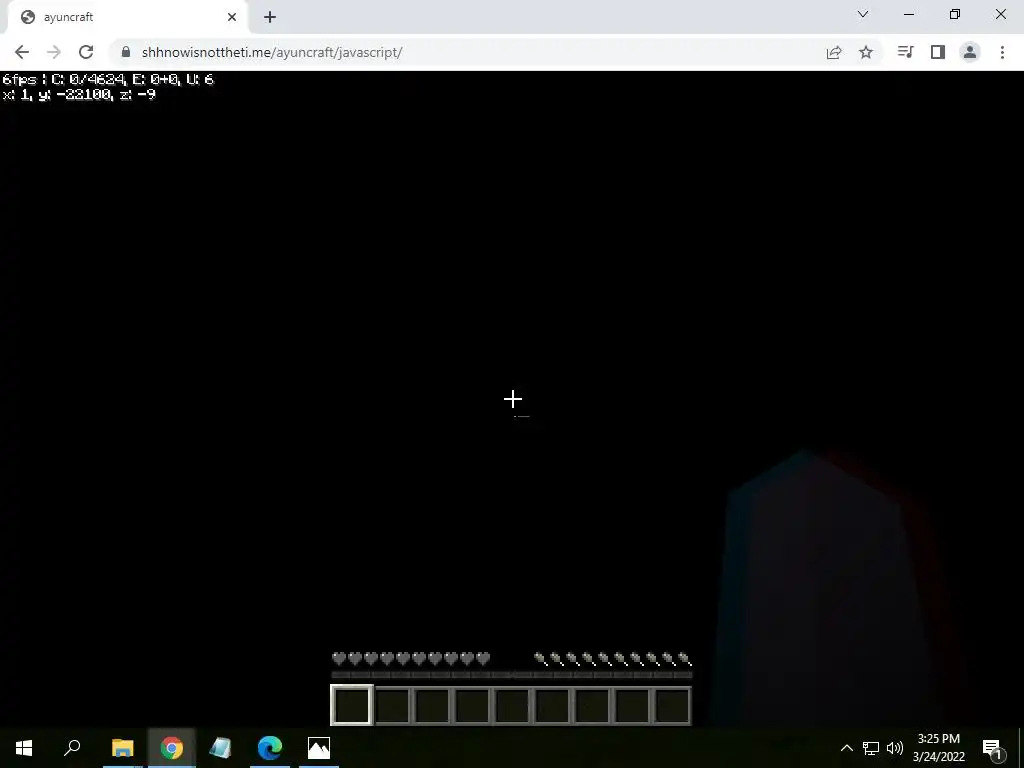Viewport: 1024px width, 768px height.
Task: Click the crosshair in game view
Action: pos(513,399)
